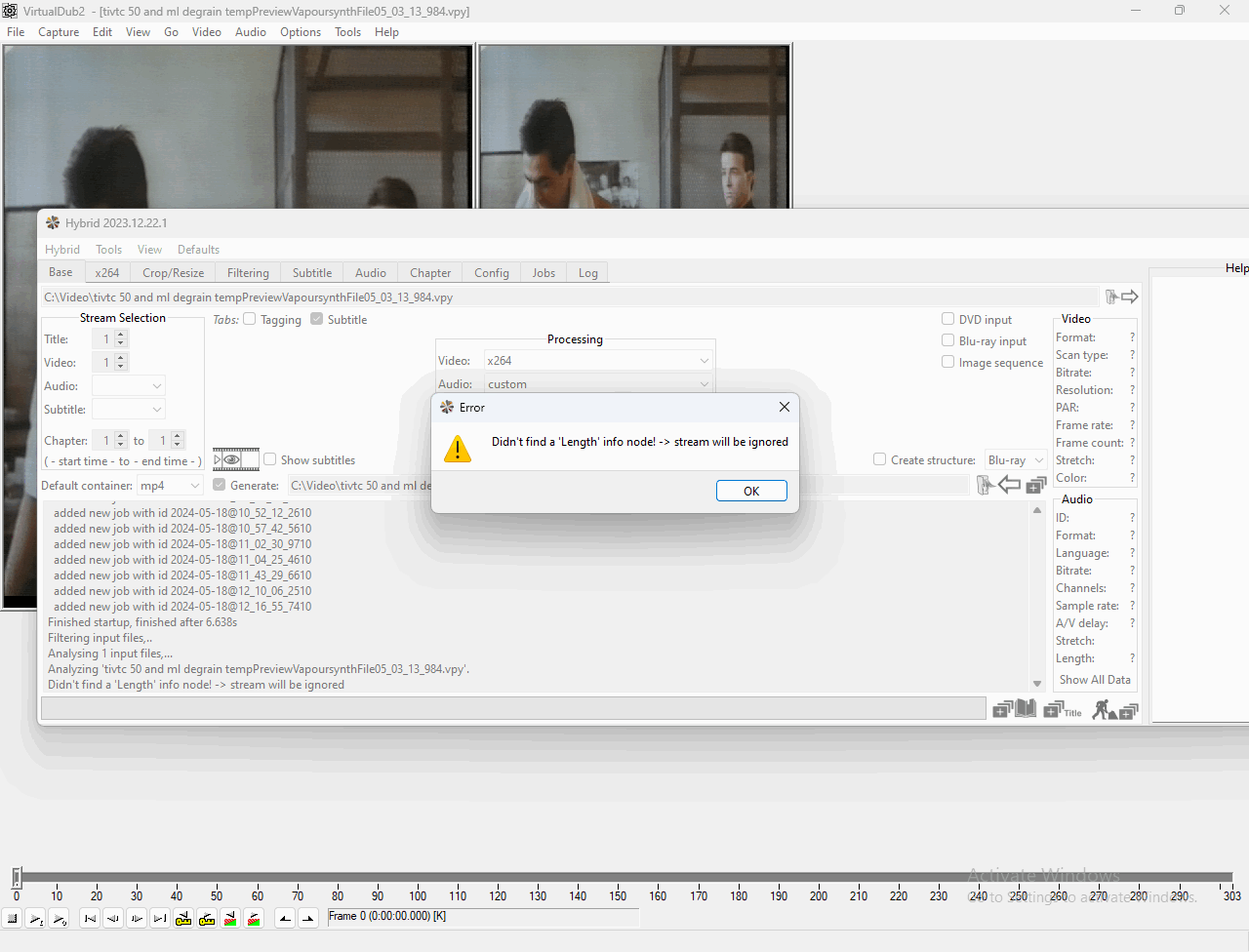Click the mark-in yellow key icon
Screen dimensions: 1249x952
coord(183,918)
